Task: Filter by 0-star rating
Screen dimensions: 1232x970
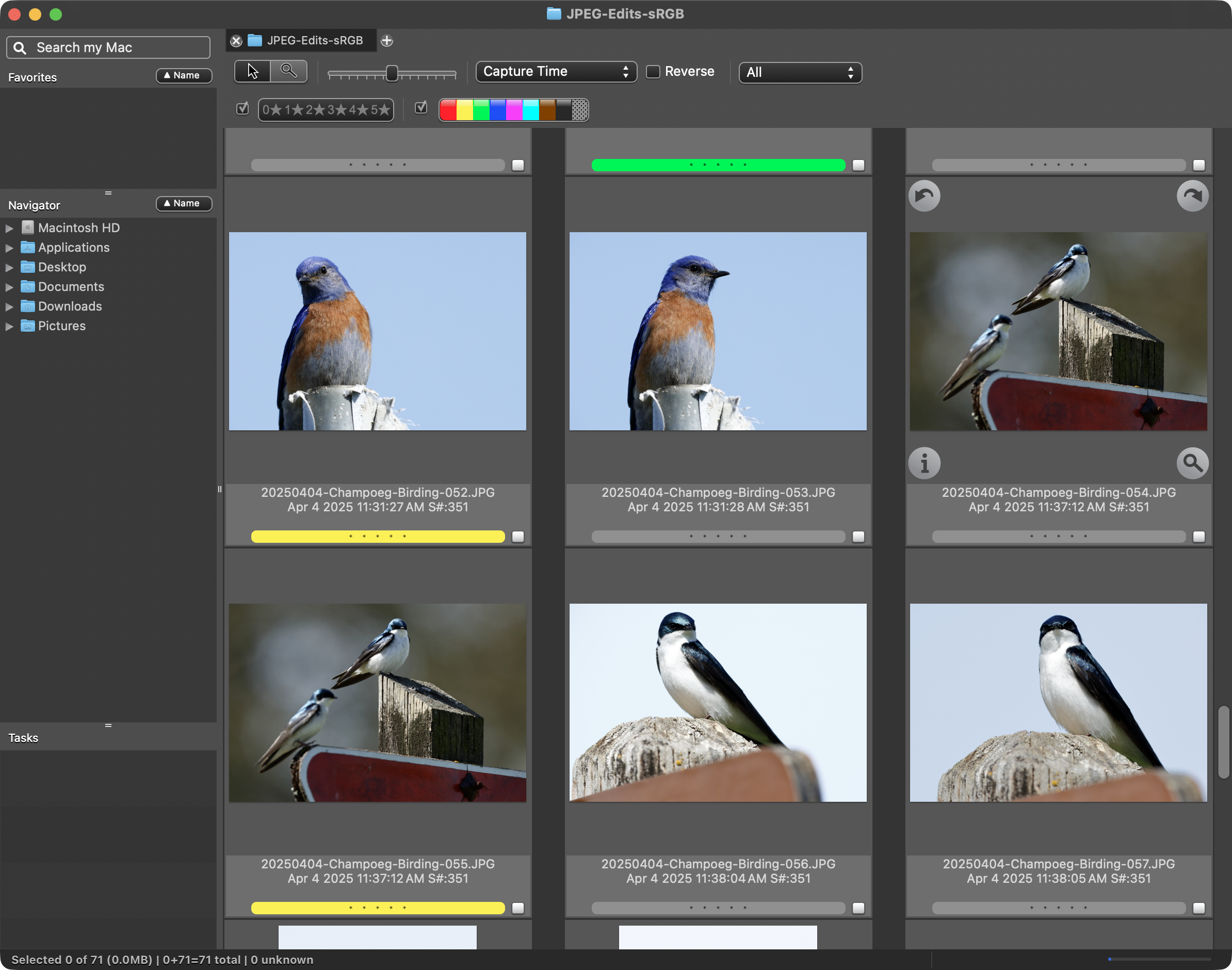Action: 272,109
